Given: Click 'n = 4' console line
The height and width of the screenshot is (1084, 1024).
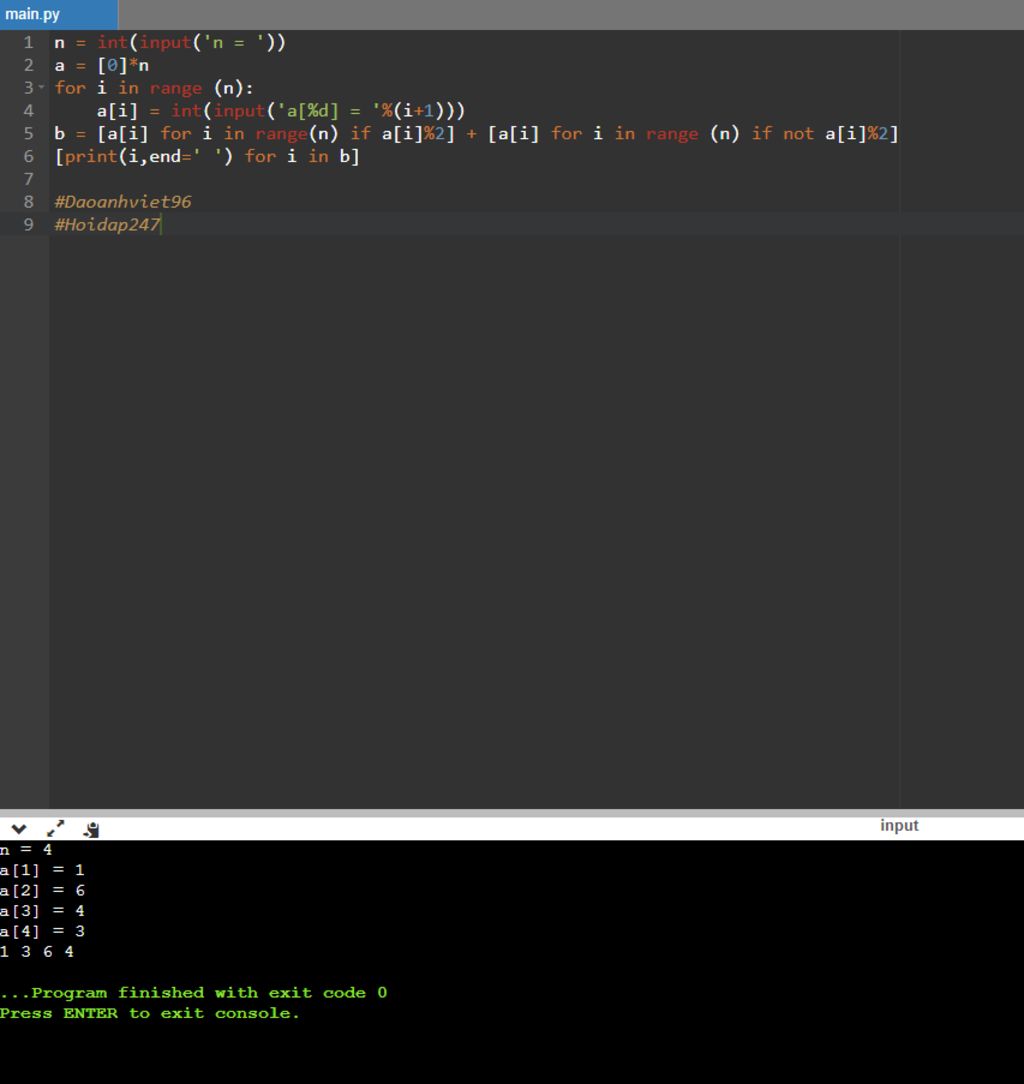Looking at the screenshot, I should 26,849.
